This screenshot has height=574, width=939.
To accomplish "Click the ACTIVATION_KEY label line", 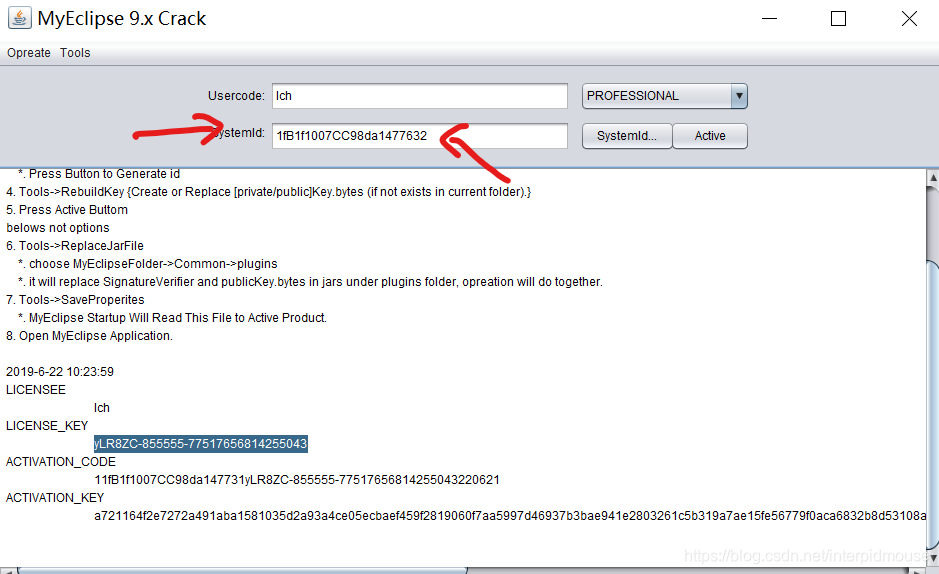I will 55,497.
